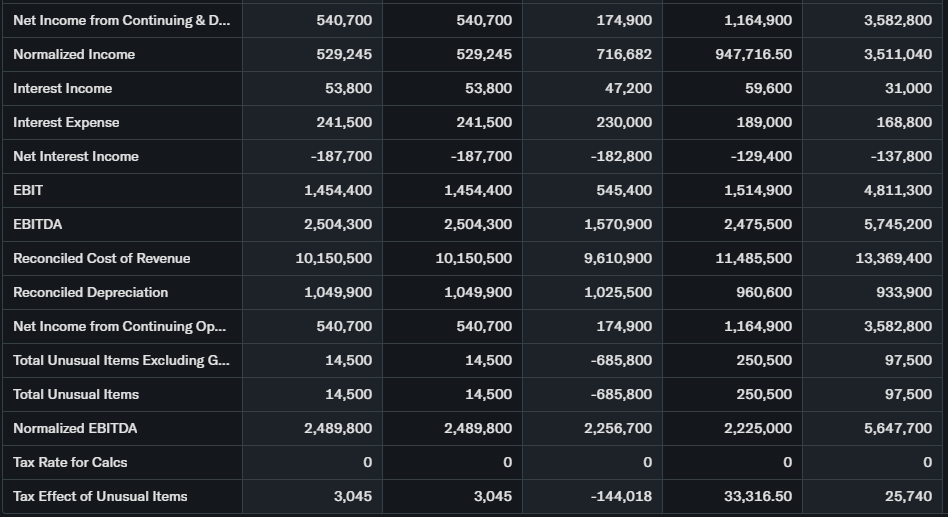
Task: Select the Tax Effect of Unusual Items label
Action: click(100, 496)
